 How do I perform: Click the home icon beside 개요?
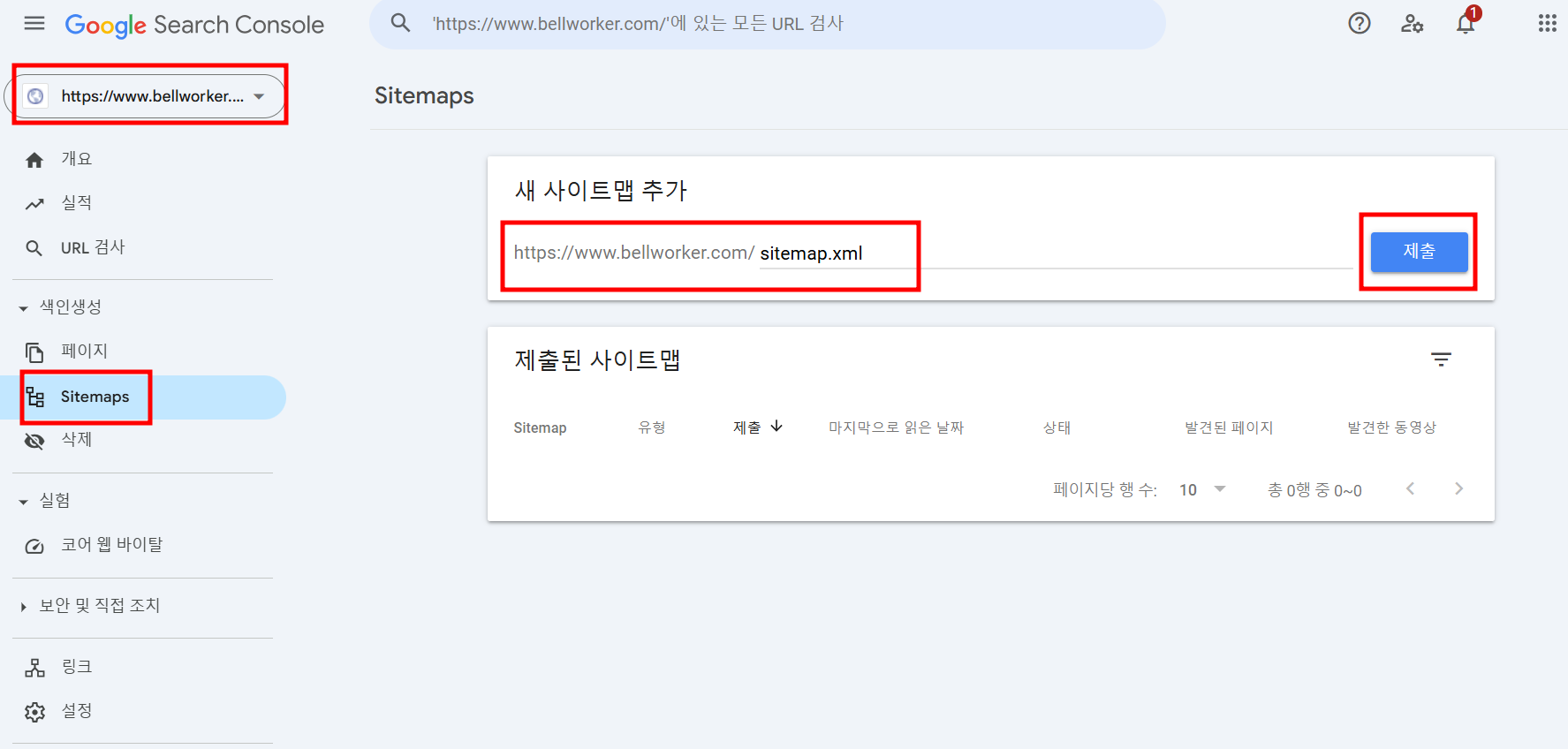[34, 160]
